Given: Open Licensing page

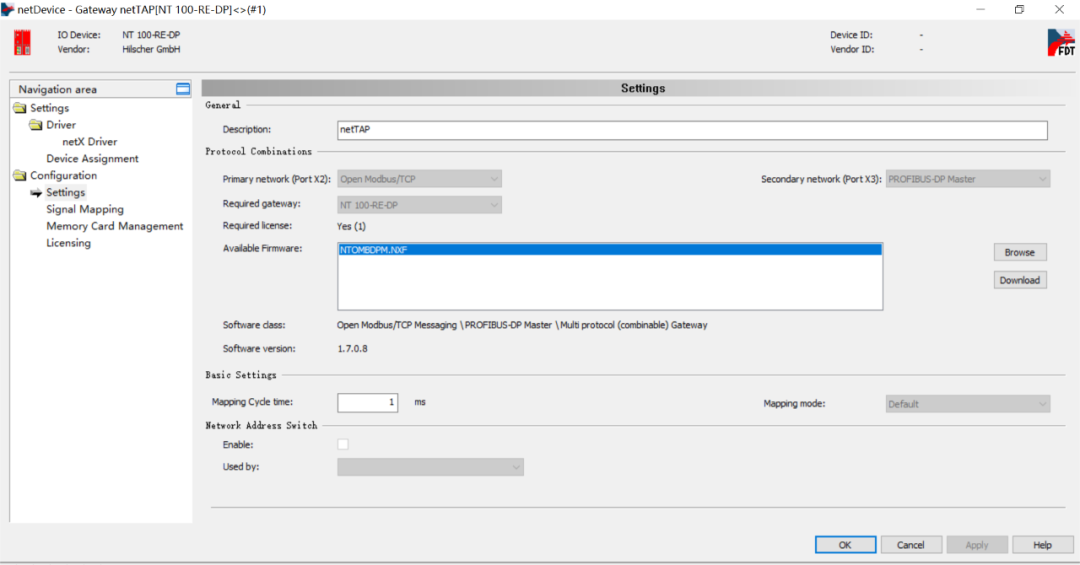Looking at the screenshot, I should pos(68,243).
